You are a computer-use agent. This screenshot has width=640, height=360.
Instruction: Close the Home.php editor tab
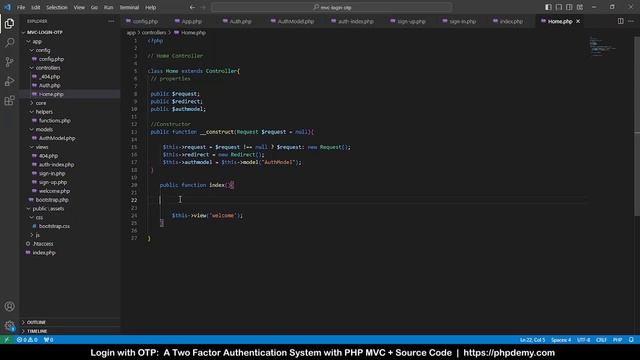(x=578, y=21)
